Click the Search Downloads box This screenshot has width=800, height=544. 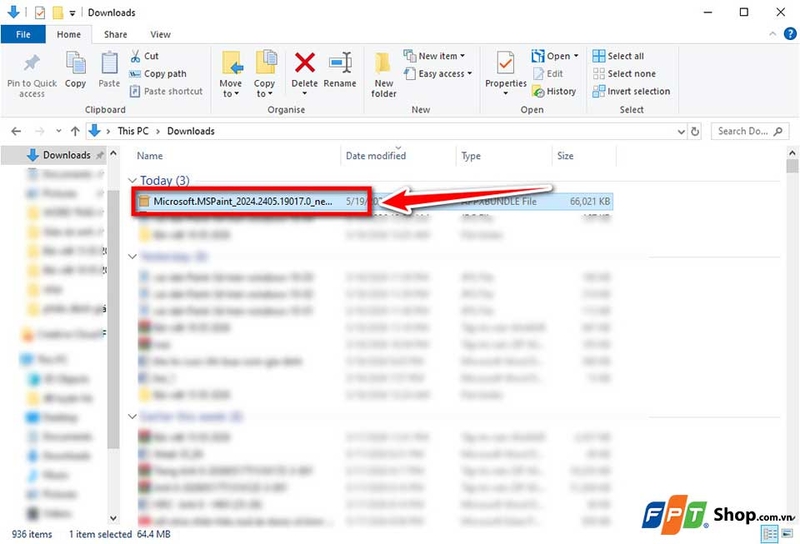[749, 131]
